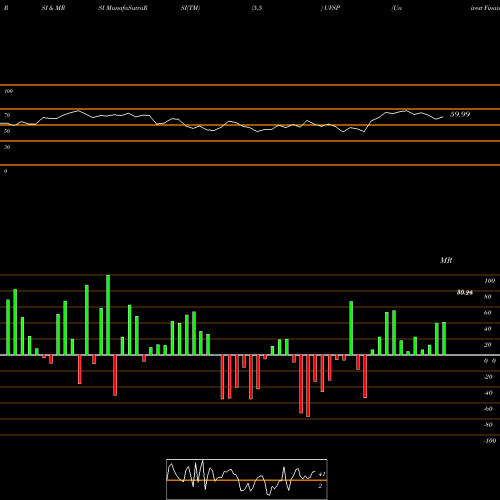Click the RSI scale label 30
The height and width of the screenshot is (500, 500).
7,147
